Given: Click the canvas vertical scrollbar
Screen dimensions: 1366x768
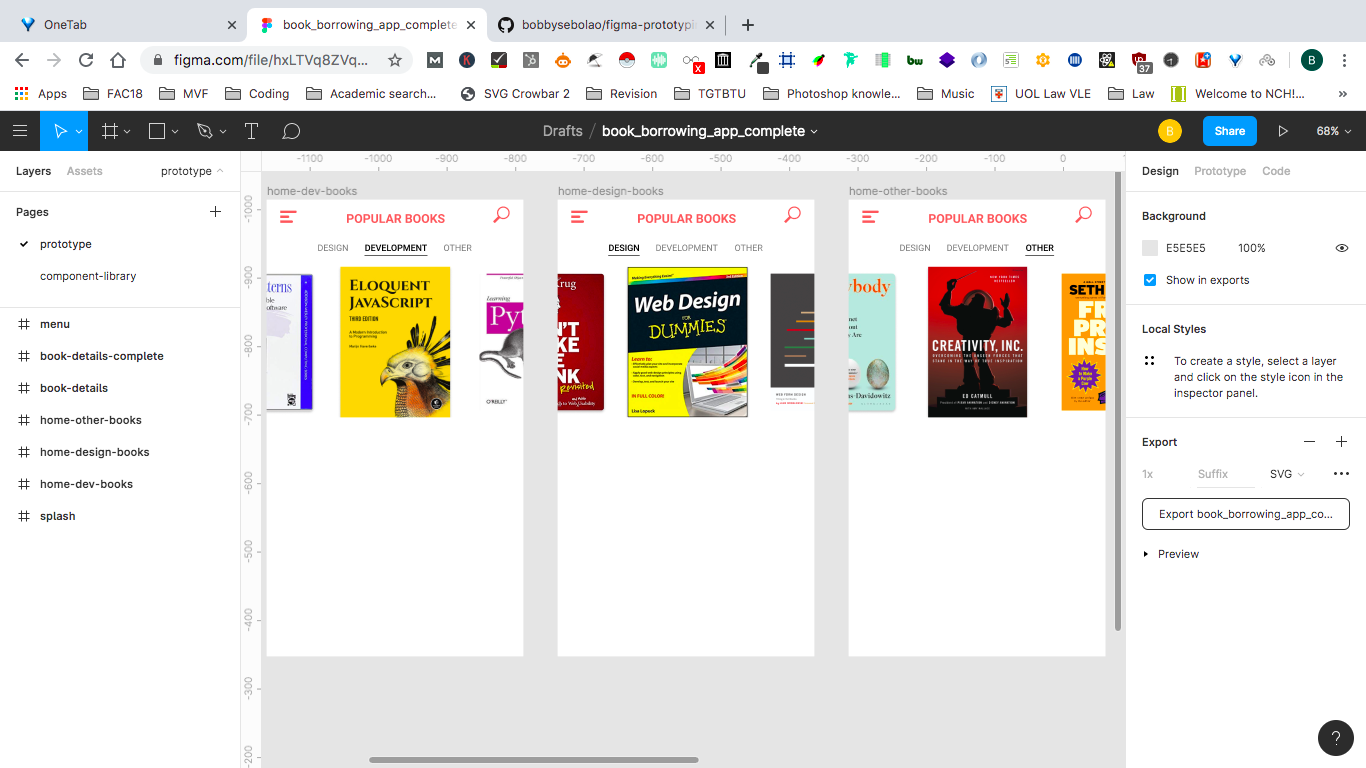Looking at the screenshot, I should click(x=1118, y=401).
